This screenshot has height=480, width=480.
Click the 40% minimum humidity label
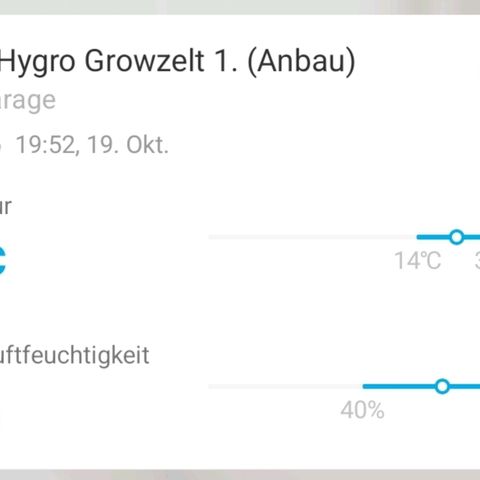[x=362, y=410]
